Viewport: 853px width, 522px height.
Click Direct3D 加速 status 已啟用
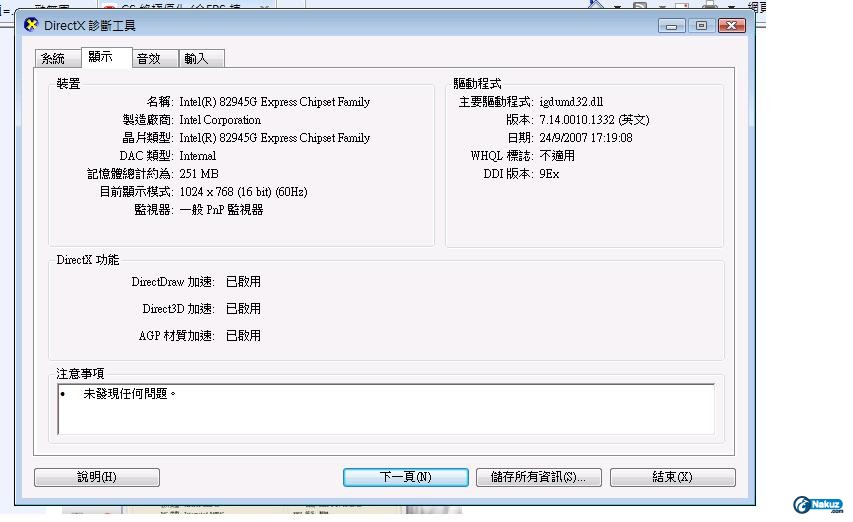pyautogui.click(x=243, y=308)
